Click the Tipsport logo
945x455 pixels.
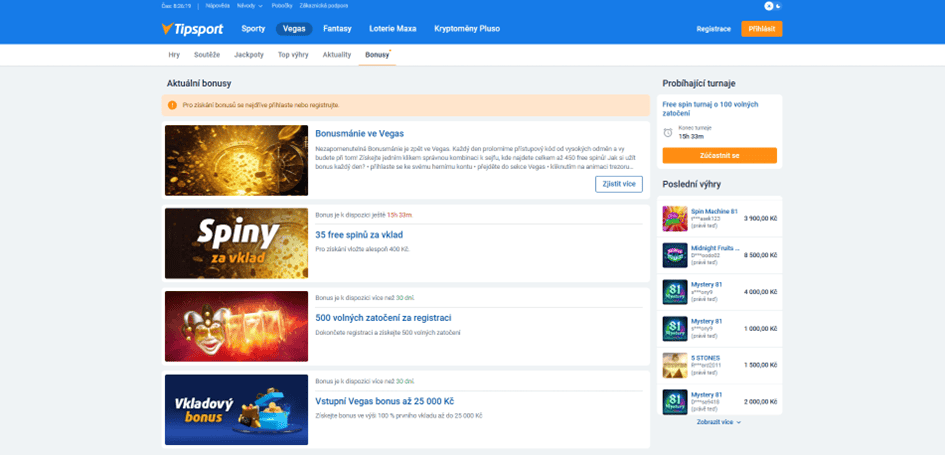click(x=192, y=28)
